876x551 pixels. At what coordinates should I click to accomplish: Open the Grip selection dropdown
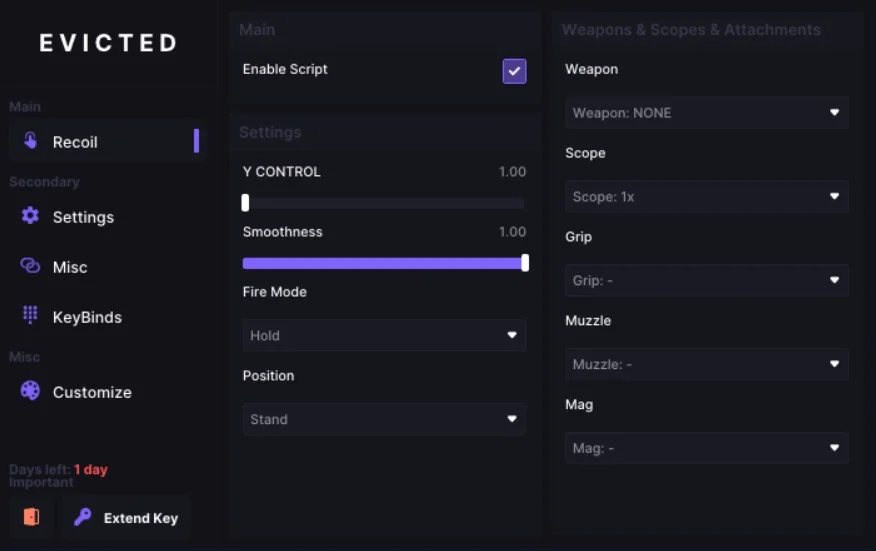pos(707,281)
